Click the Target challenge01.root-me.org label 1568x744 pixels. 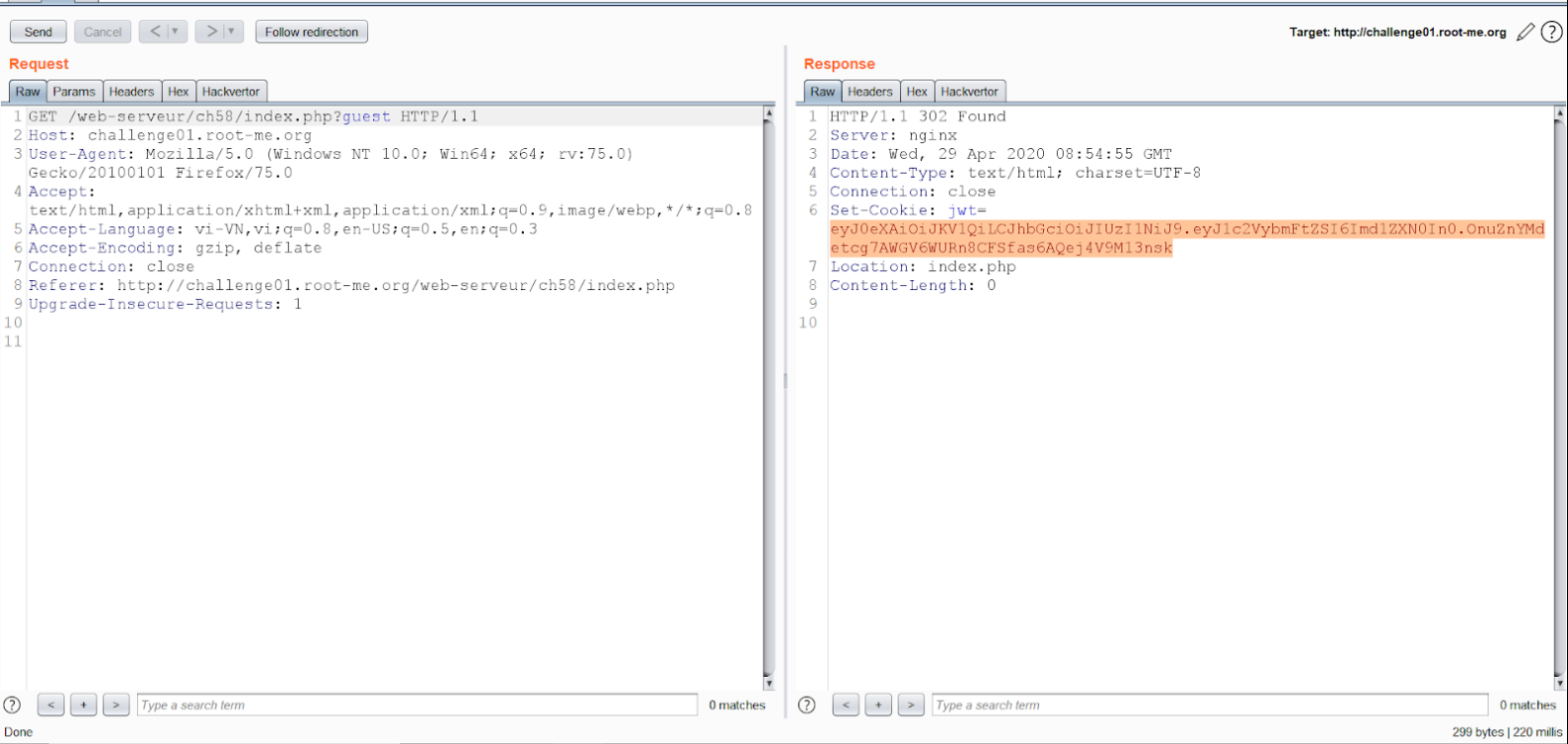pos(1397,33)
